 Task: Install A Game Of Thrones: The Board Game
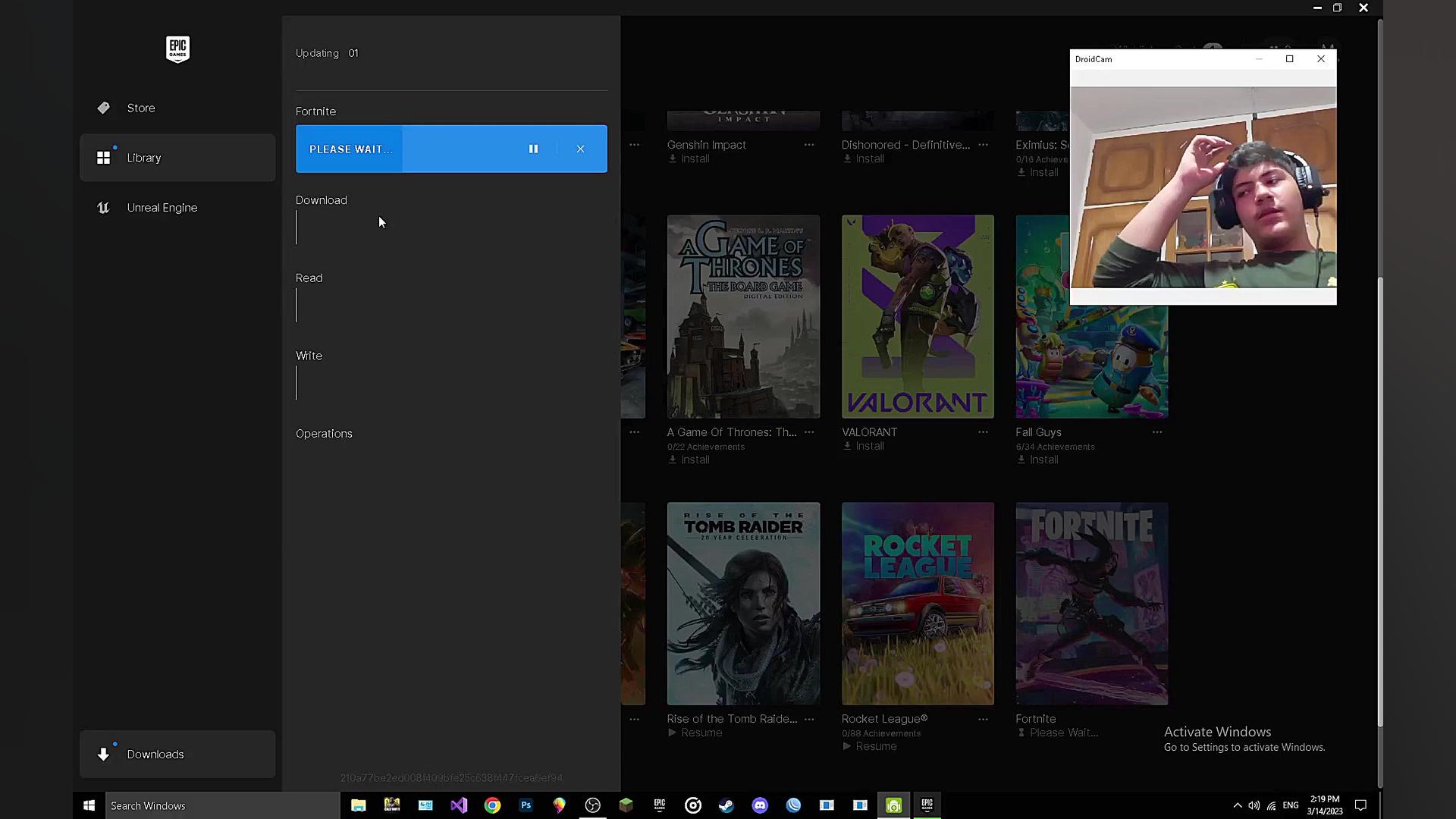689,460
